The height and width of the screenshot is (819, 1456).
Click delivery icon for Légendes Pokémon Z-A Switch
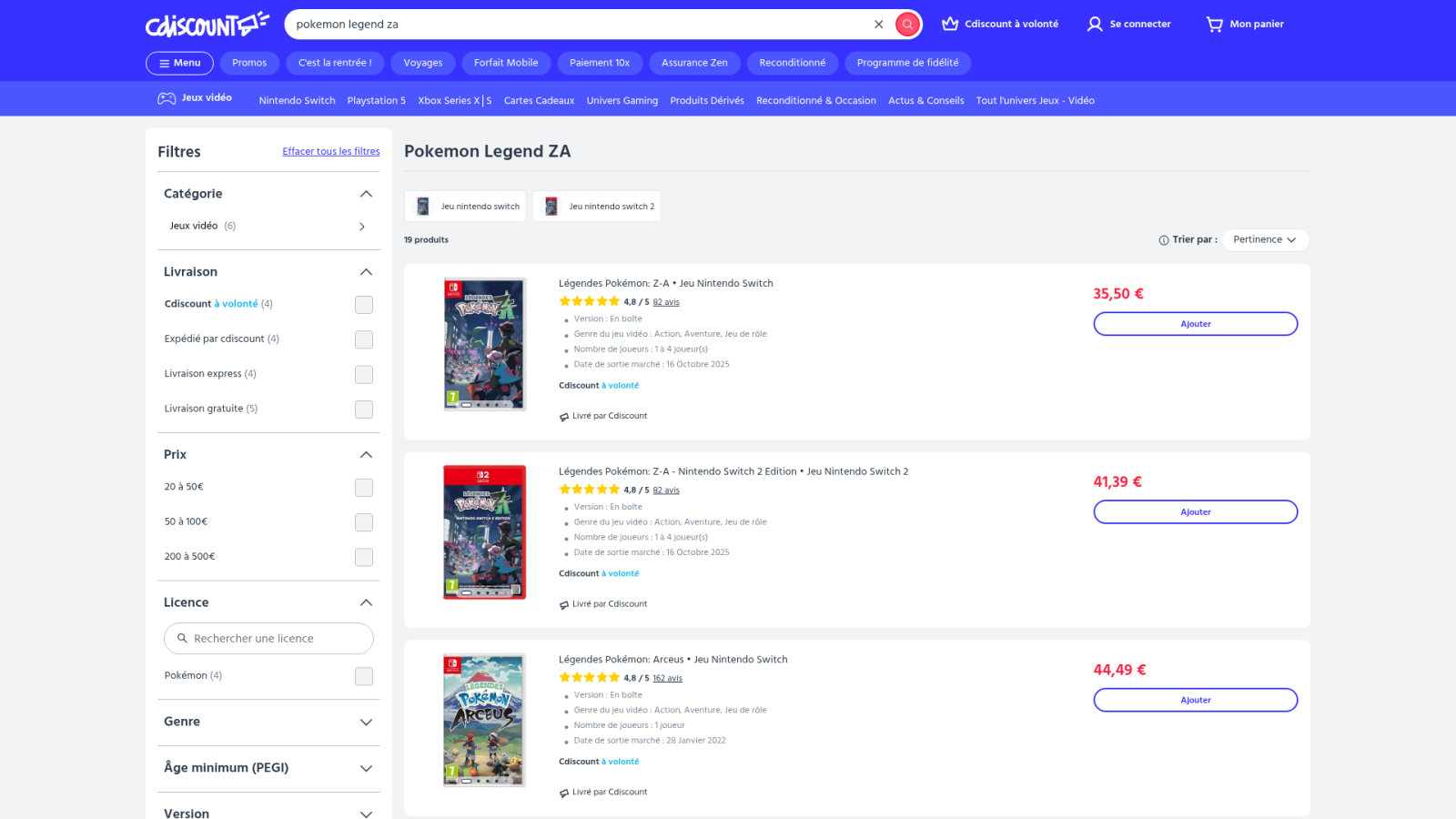(564, 417)
